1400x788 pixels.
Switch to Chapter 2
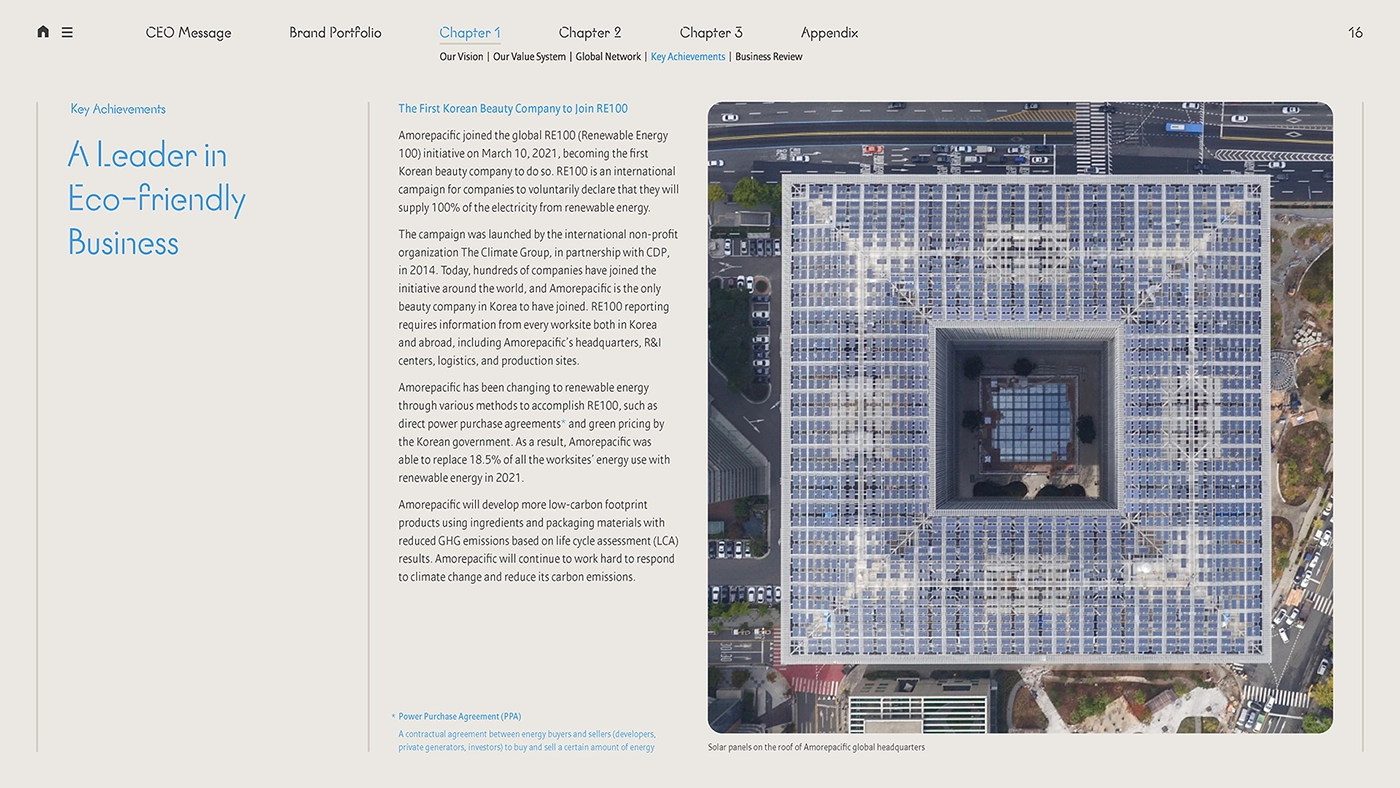tap(590, 33)
